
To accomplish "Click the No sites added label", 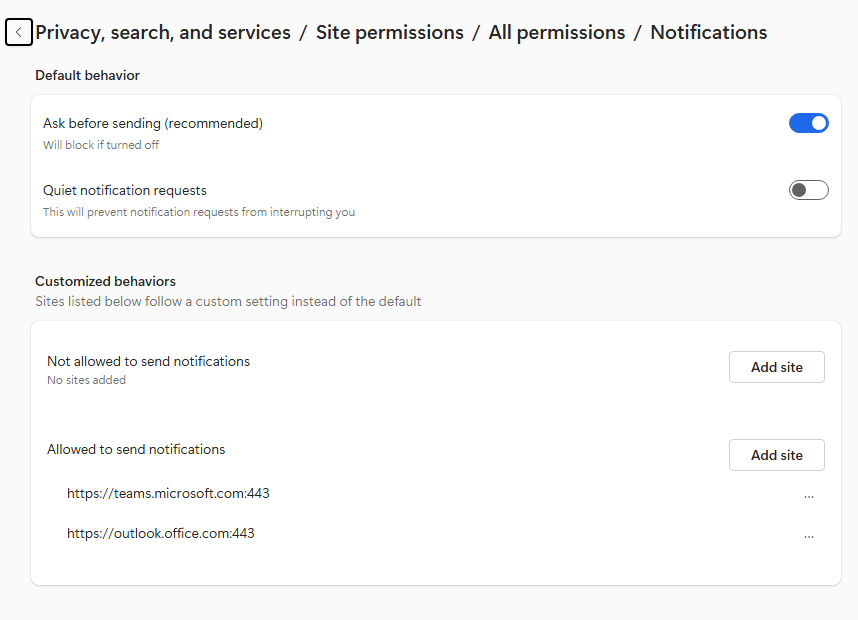I will click(x=86, y=379).
